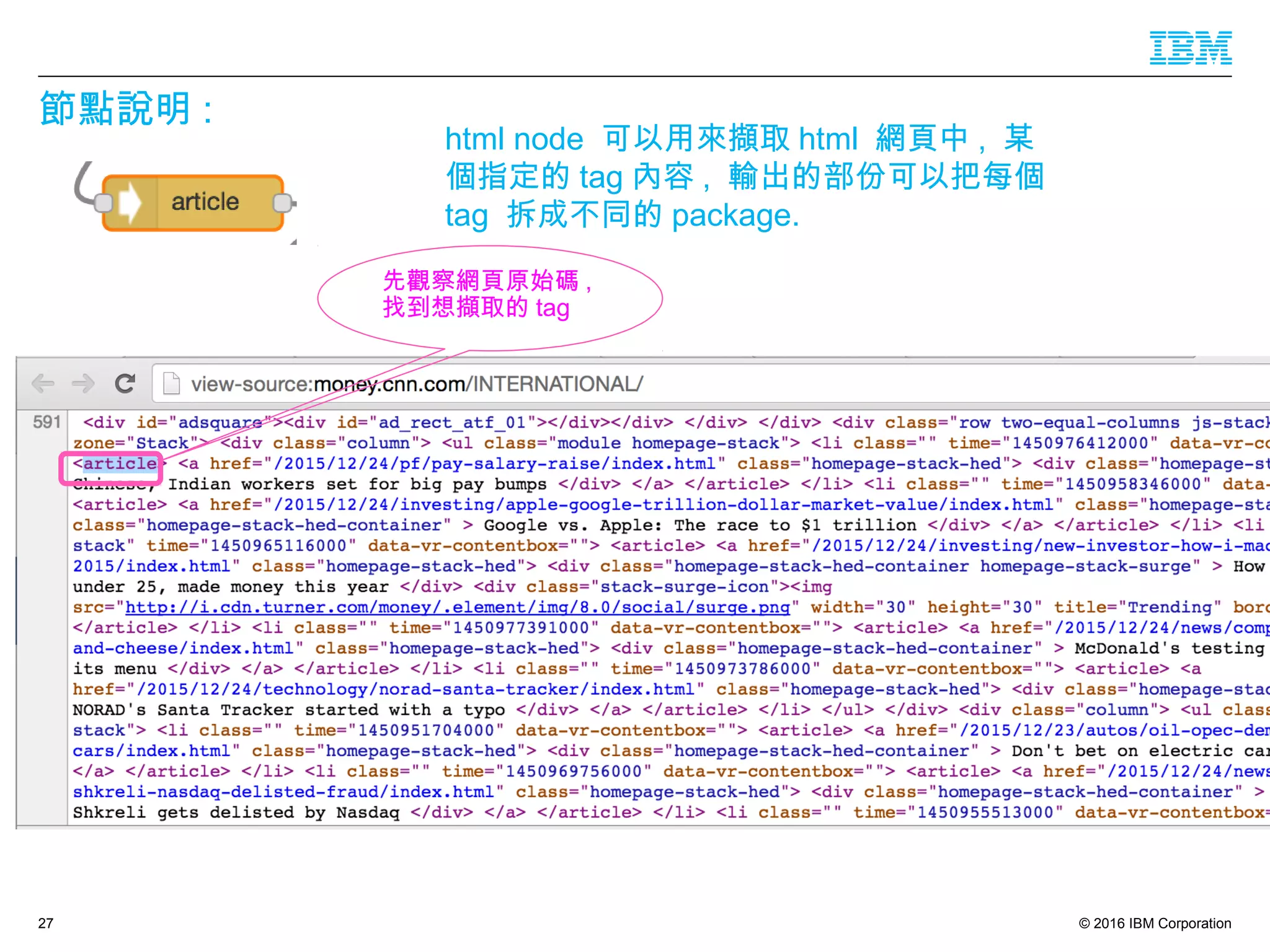1270x952 pixels.
Task: Click the id="adsquare" div tag on line 591
Action: click(183, 423)
